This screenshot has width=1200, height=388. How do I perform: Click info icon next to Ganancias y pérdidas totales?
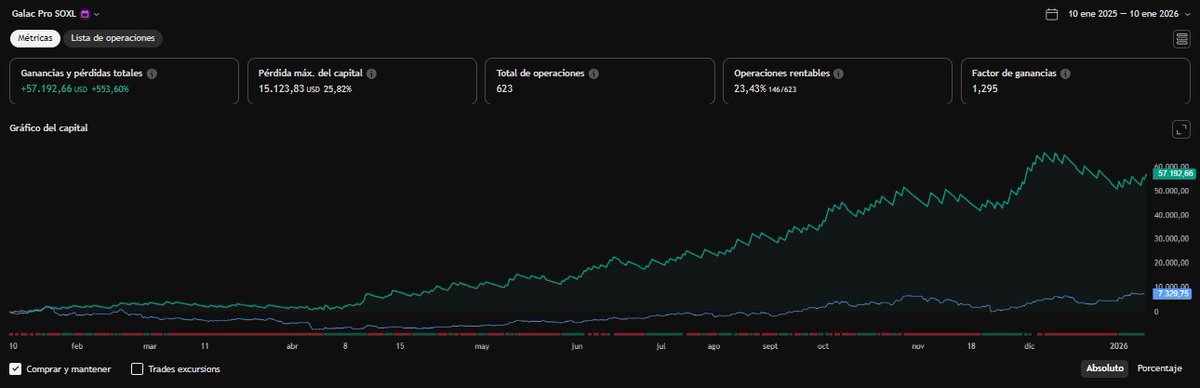tap(152, 74)
